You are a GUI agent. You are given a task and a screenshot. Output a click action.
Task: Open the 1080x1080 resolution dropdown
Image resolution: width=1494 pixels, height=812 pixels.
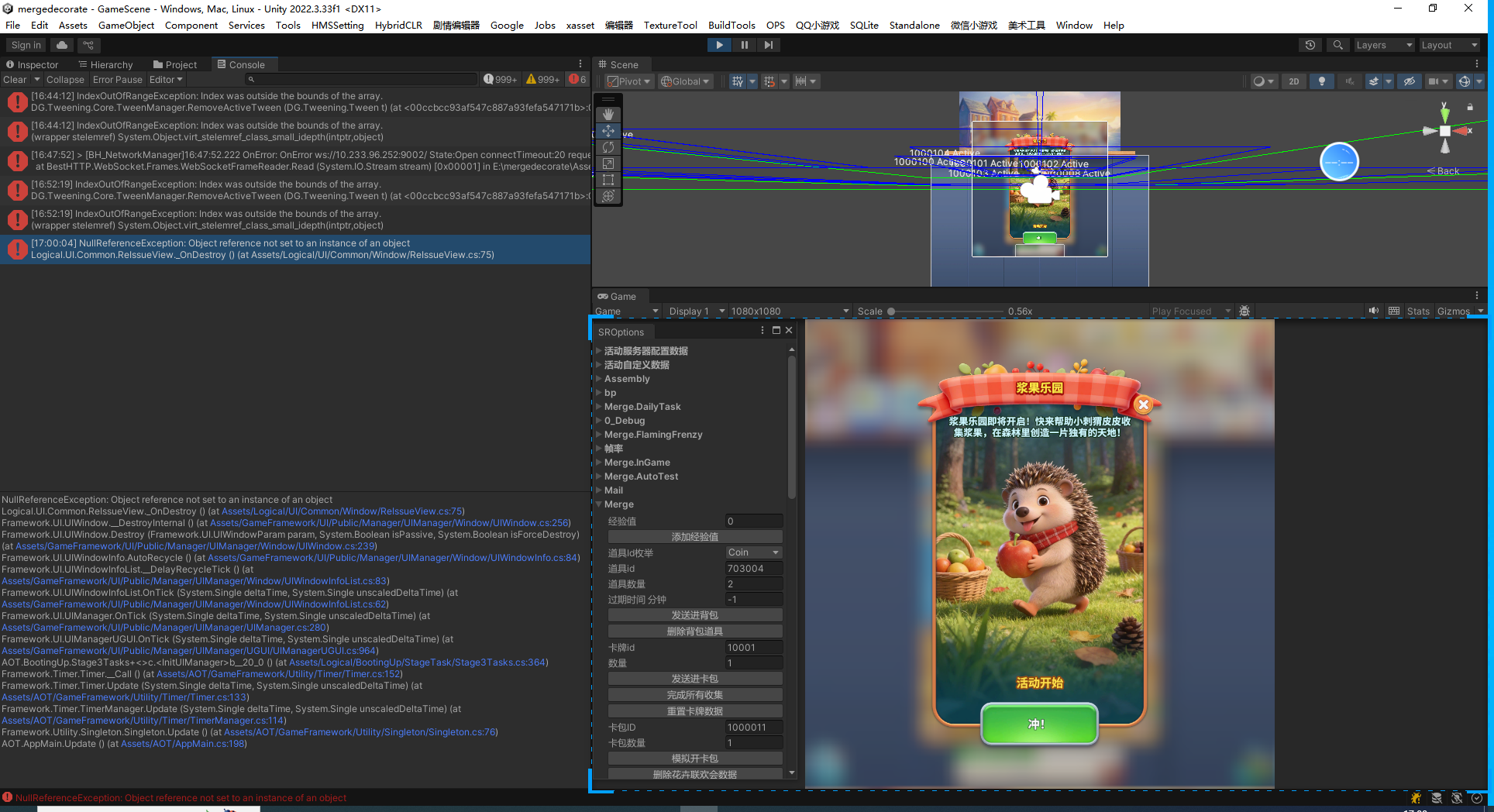pos(789,311)
